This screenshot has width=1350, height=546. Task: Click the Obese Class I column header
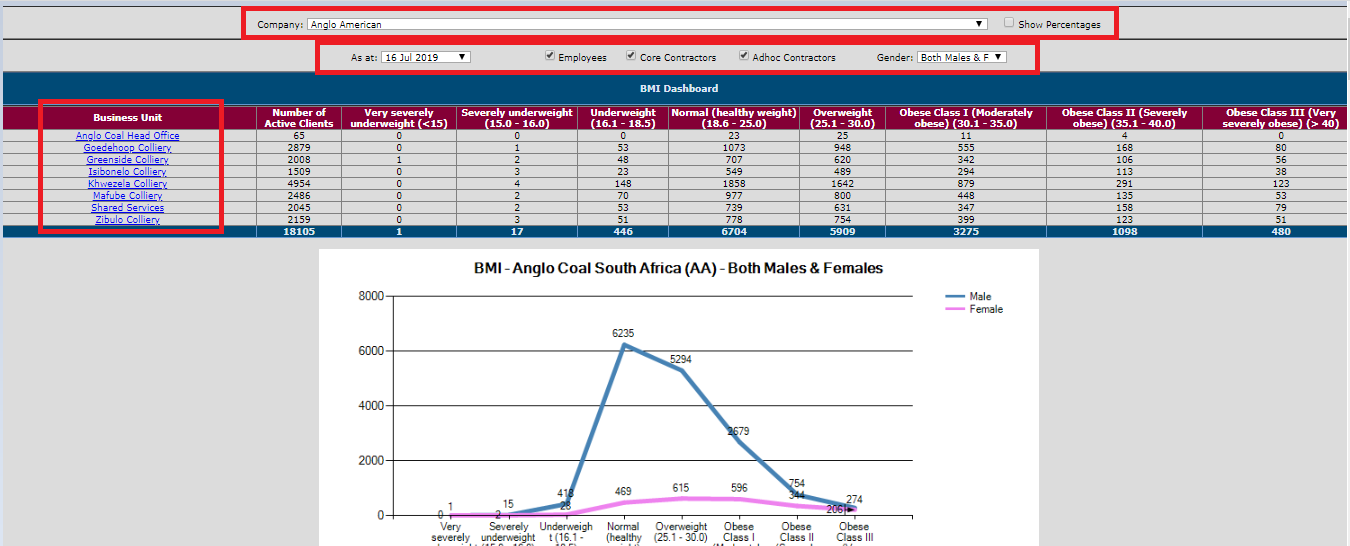(966, 118)
